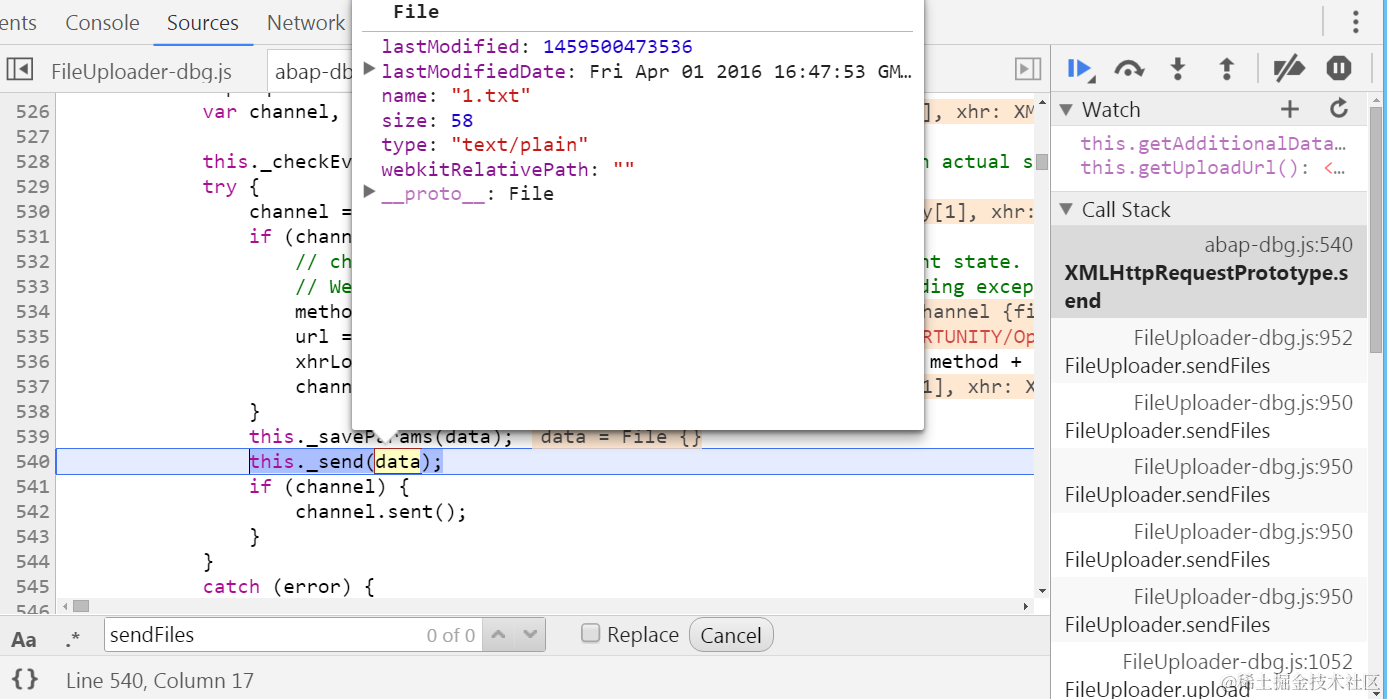Collapse the Call Stack section

(x=1067, y=209)
